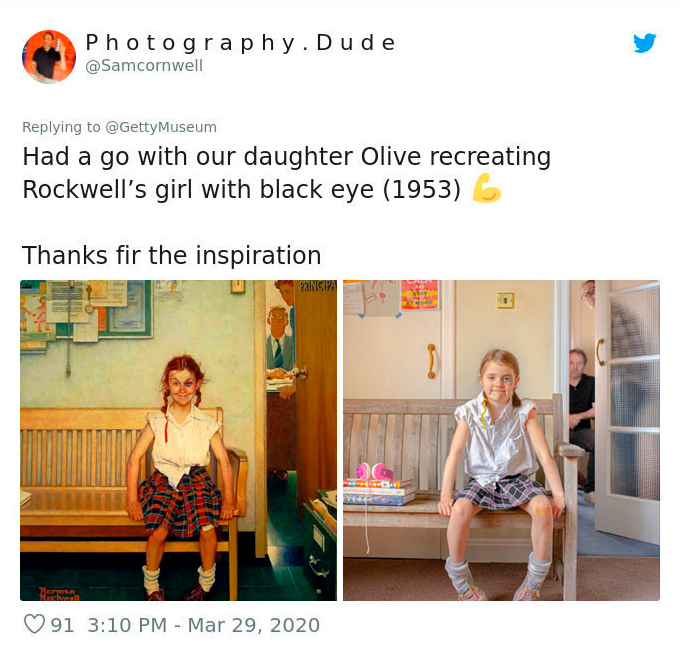Open the Photography.Dude display name

(240, 42)
